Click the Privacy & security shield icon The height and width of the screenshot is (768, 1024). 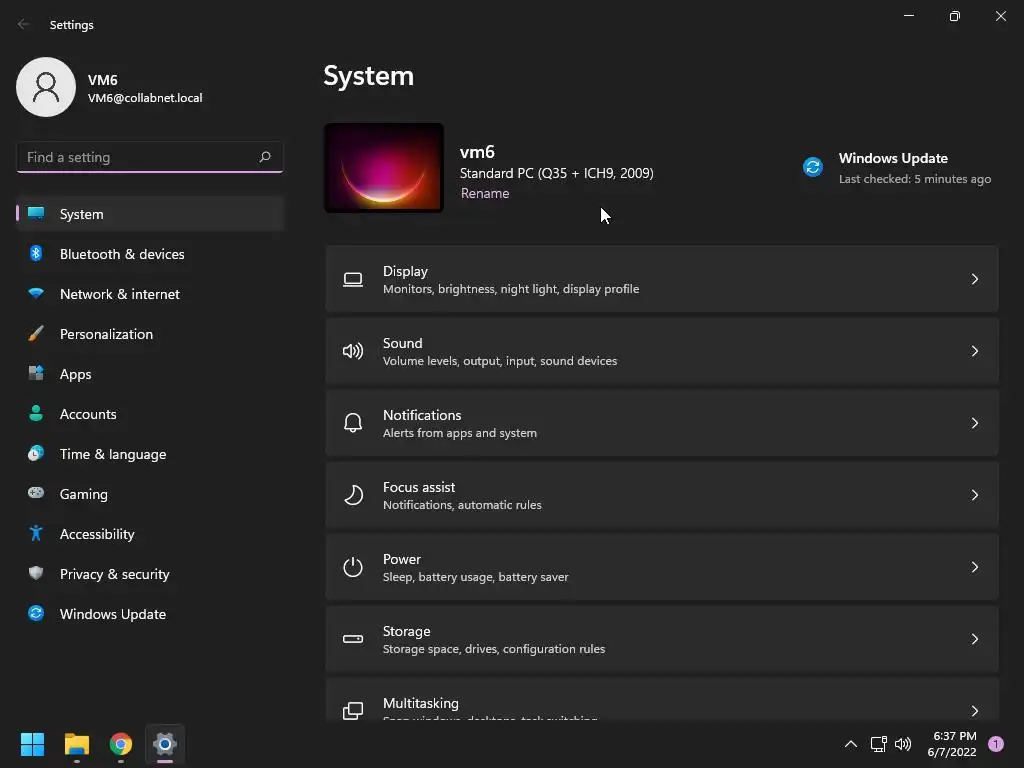[x=36, y=573]
